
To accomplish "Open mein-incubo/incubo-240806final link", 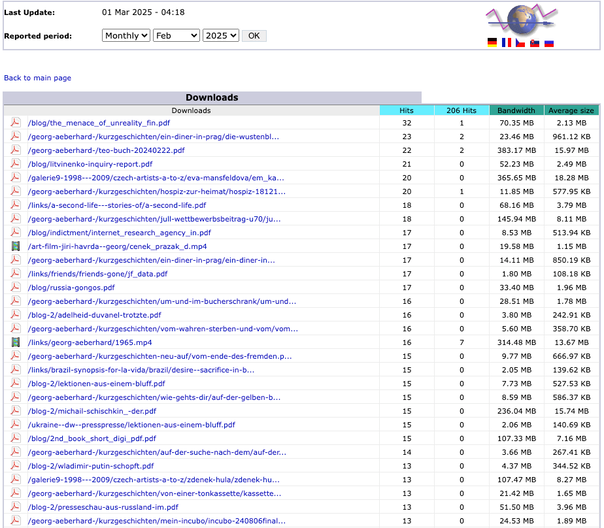I will click(x=157, y=521).
